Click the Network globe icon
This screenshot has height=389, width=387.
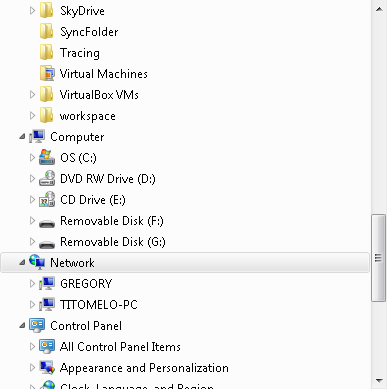[37, 262]
